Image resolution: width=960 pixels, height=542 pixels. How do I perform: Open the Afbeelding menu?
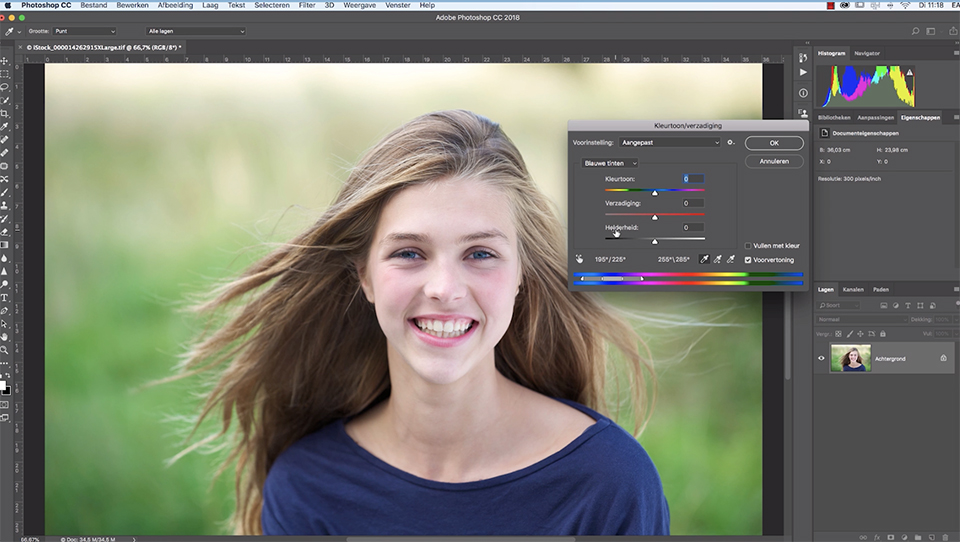point(175,5)
